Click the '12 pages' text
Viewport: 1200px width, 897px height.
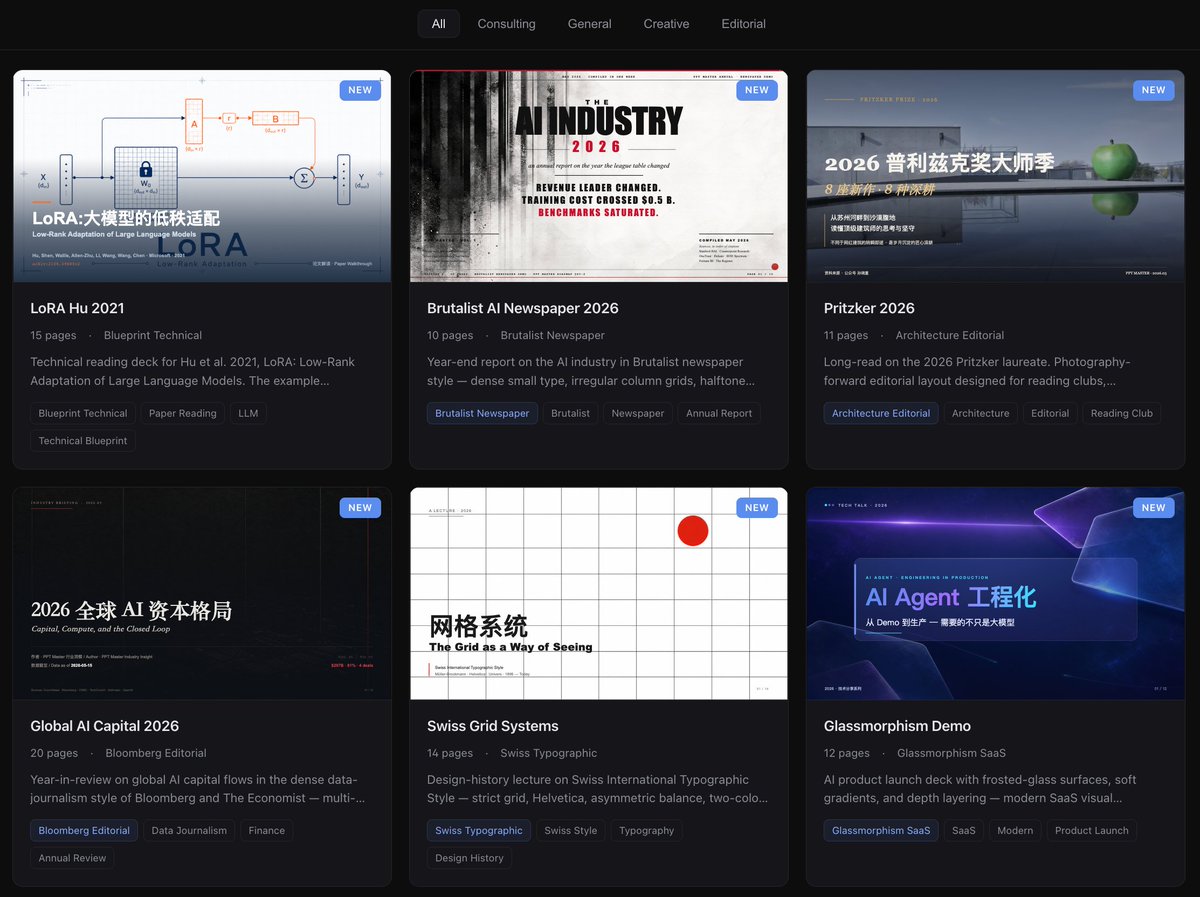click(847, 753)
